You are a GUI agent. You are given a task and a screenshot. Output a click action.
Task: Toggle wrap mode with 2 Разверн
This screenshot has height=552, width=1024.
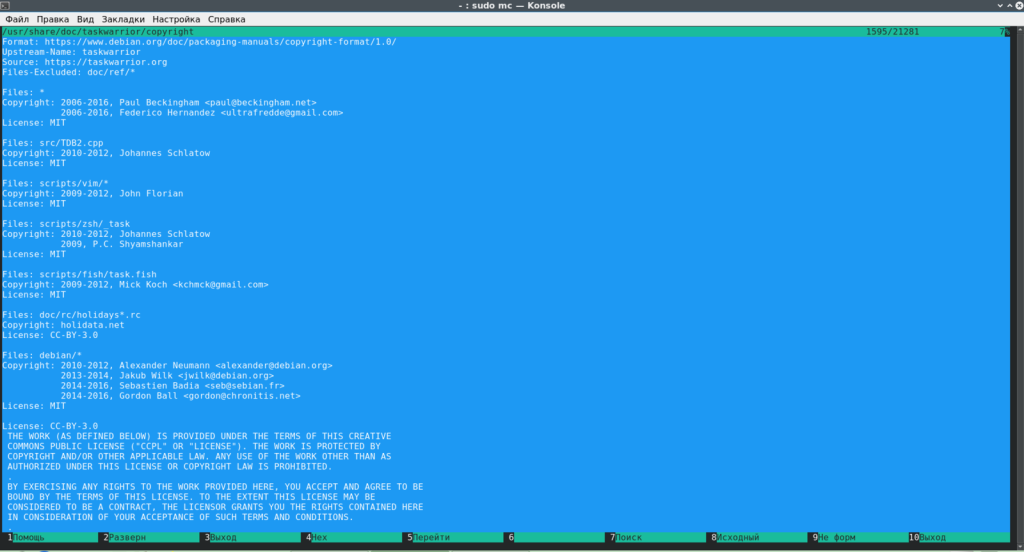127,538
